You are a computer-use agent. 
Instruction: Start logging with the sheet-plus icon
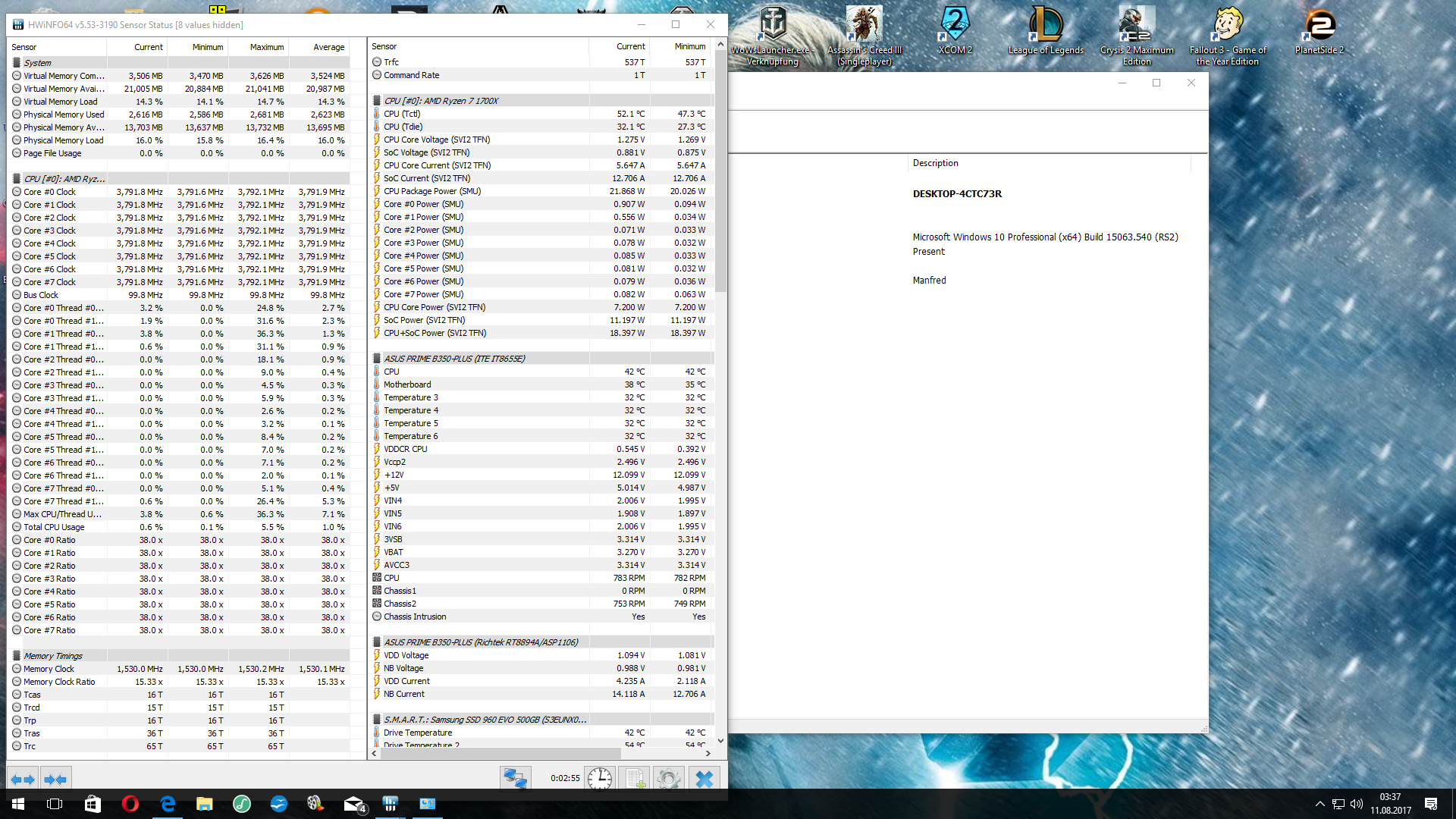[x=635, y=779]
